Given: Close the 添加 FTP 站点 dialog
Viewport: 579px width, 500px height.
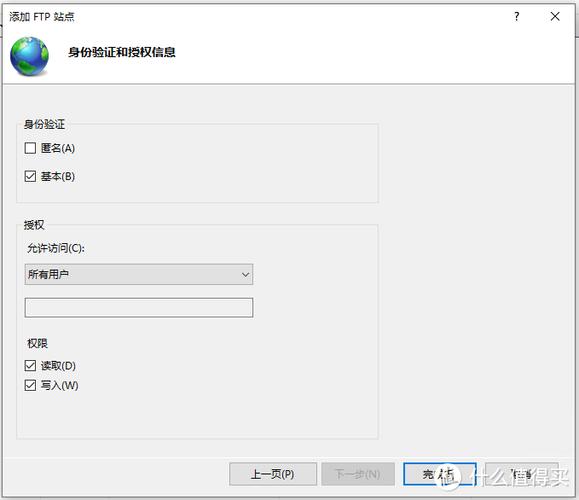Looking at the screenshot, I should pyautogui.click(x=555, y=16).
